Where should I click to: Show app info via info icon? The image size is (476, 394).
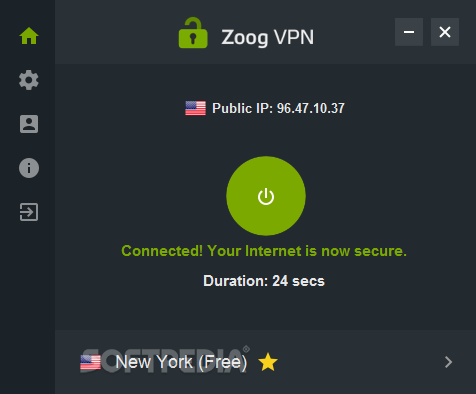point(29,168)
